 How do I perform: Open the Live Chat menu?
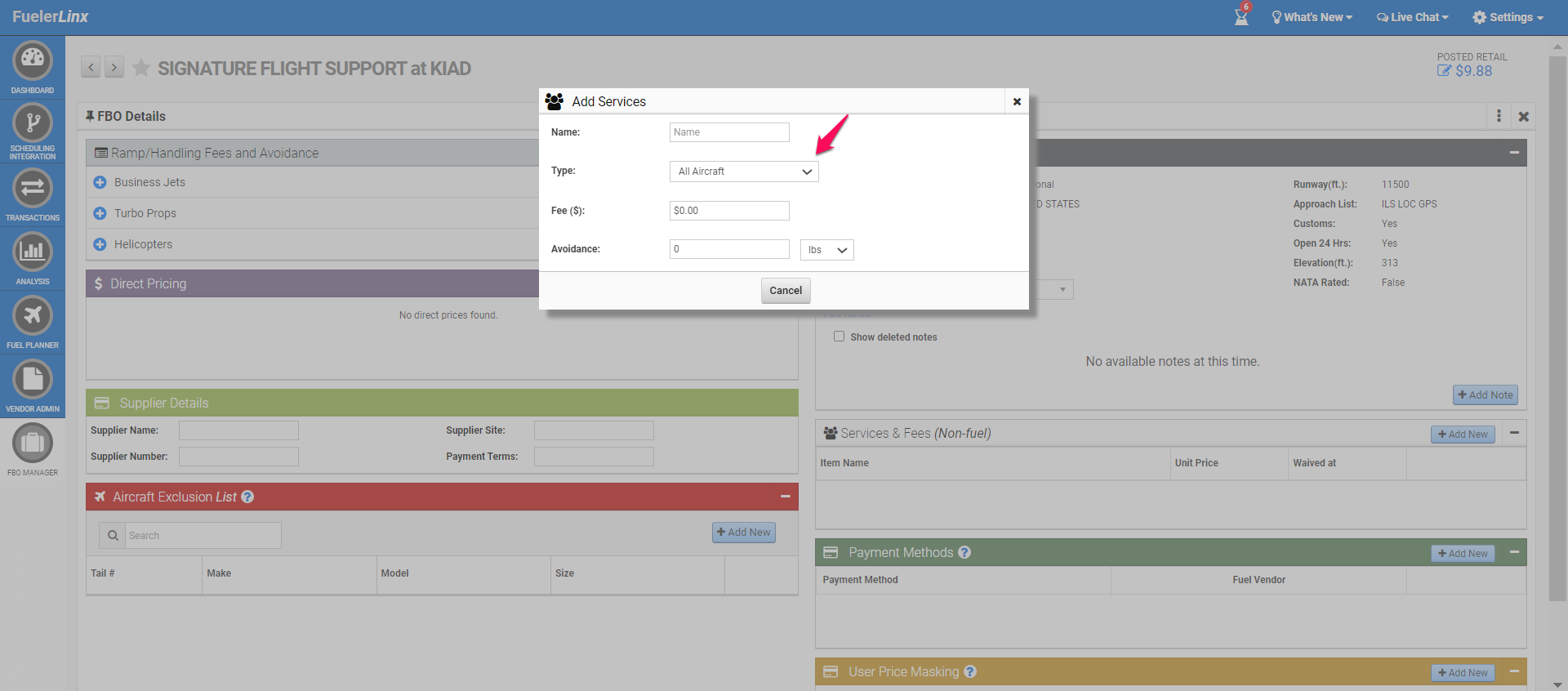click(x=1413, y=17)
